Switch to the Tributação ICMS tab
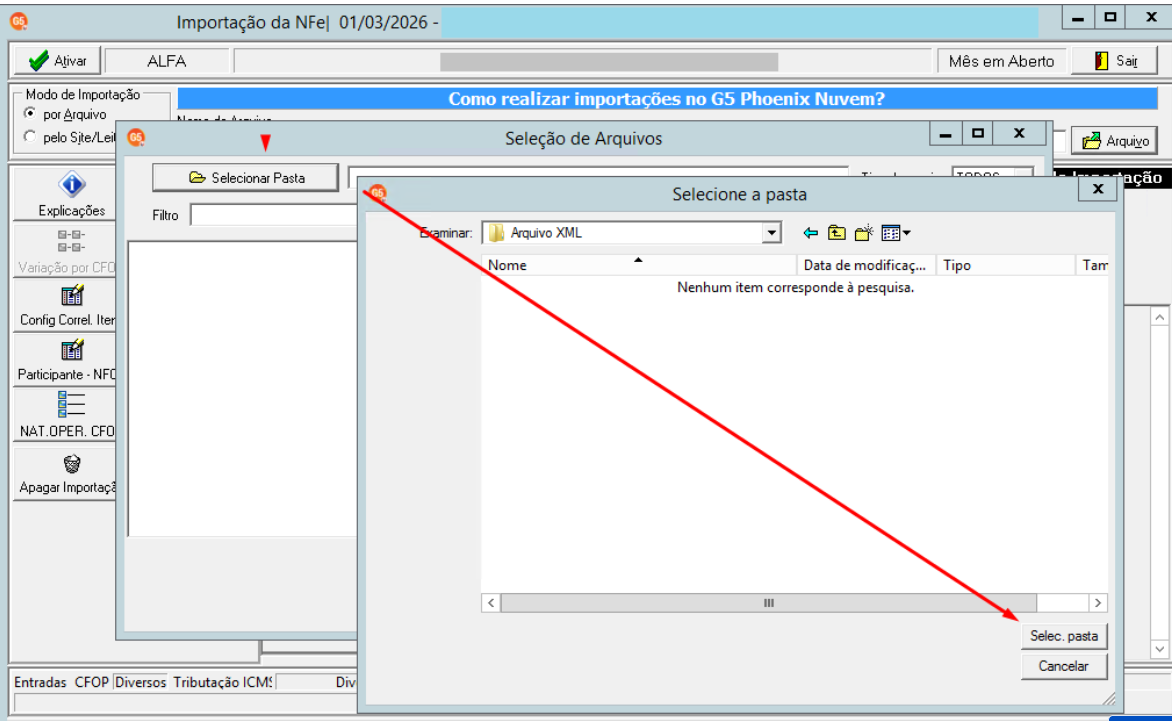1172x721 pixels. pyautogui.click(x=222, y=682)
